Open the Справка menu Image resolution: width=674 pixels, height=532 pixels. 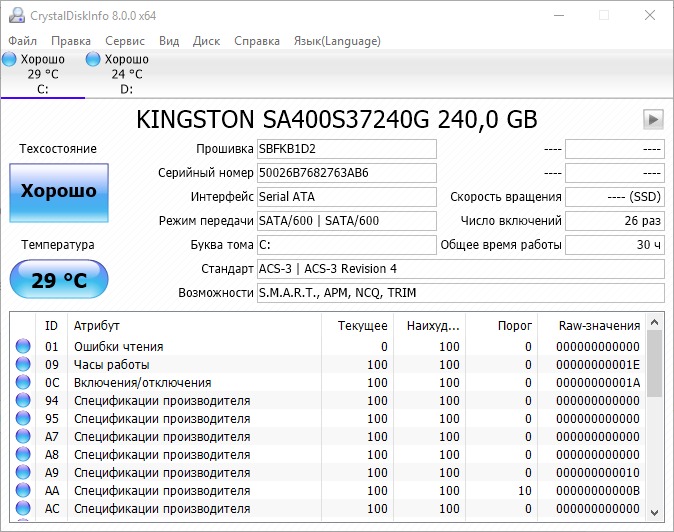coord(257,41)
